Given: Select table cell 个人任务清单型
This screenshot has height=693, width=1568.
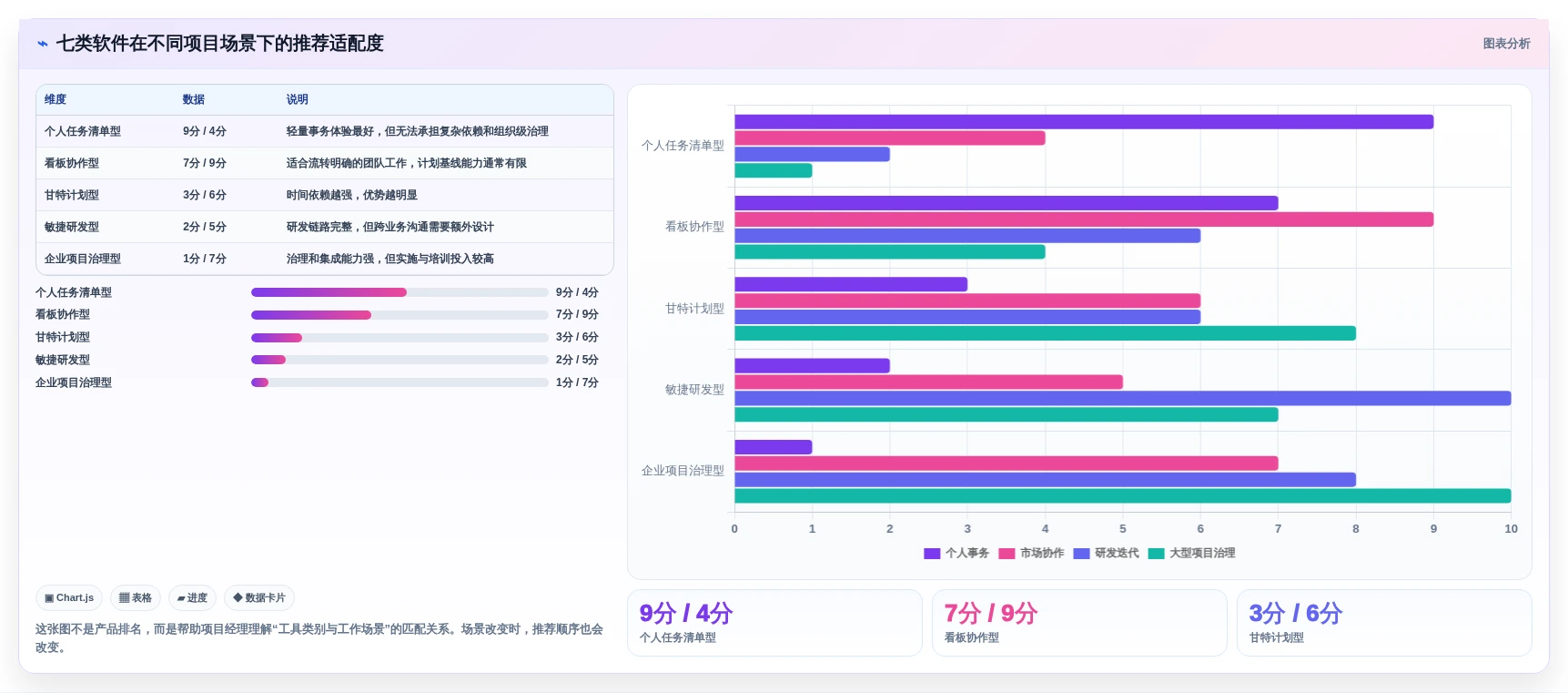Looking at the screenshot, I should 83,132.
